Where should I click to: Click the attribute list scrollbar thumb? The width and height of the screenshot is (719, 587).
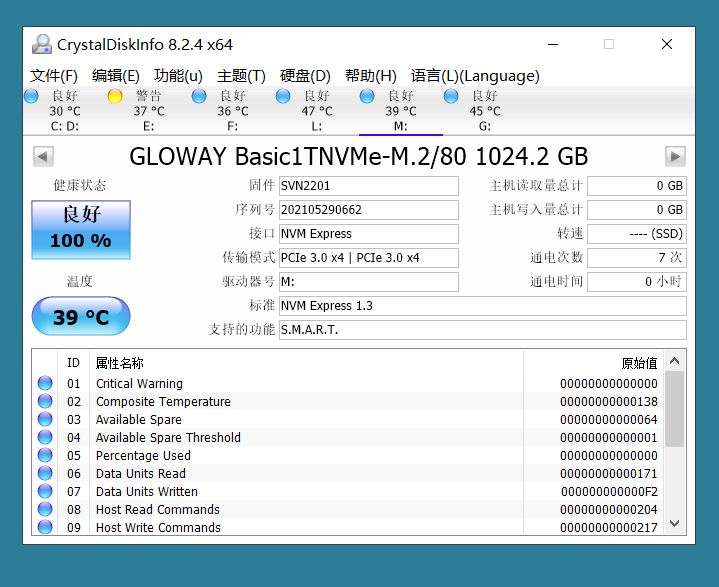[x=675, y=409]
